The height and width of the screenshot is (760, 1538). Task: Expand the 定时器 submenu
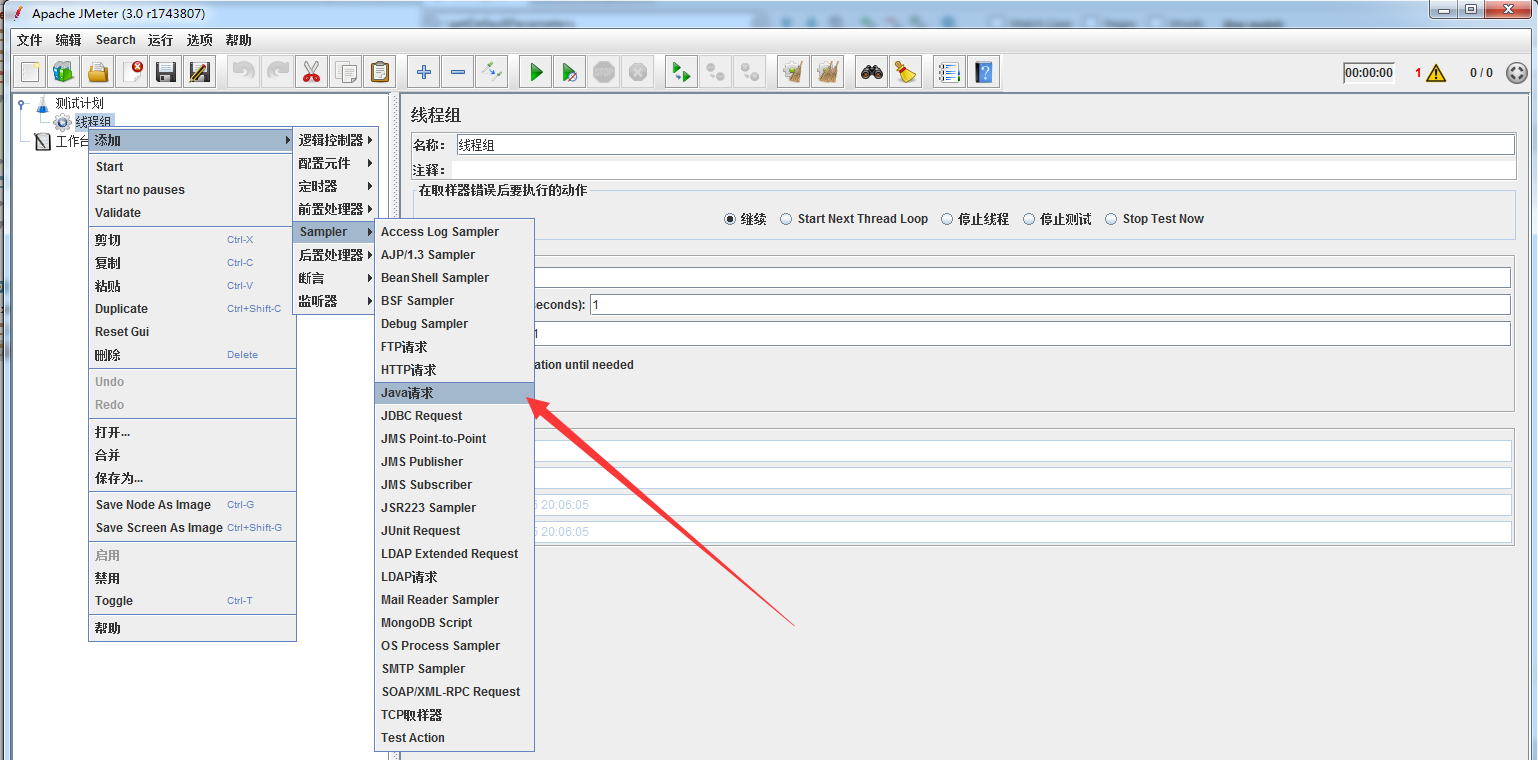[335, 186]
